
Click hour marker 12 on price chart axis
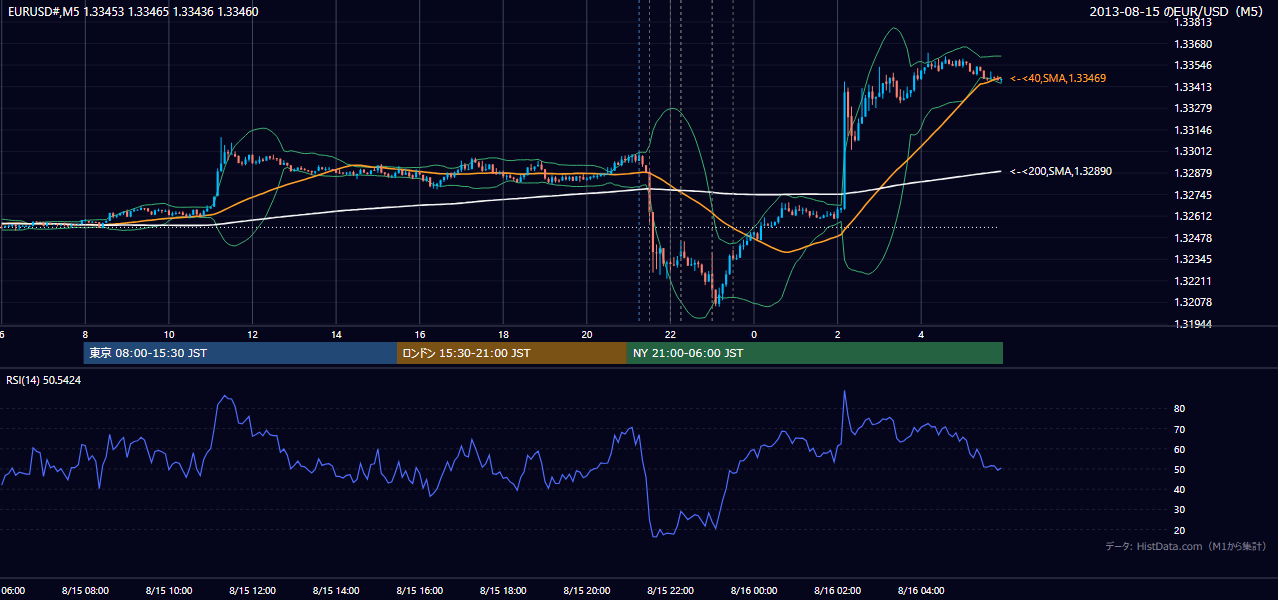(x=252, y=334)
